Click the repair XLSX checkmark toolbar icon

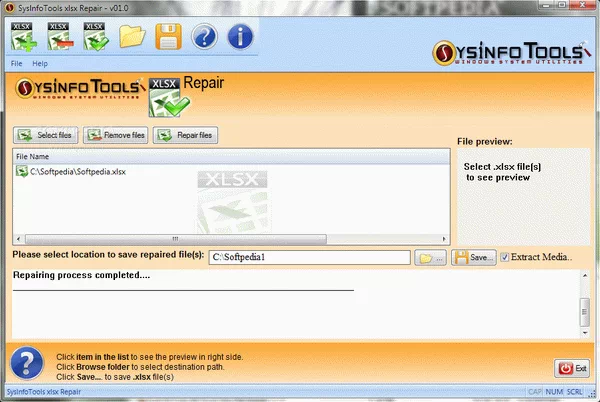coord(96,37)
